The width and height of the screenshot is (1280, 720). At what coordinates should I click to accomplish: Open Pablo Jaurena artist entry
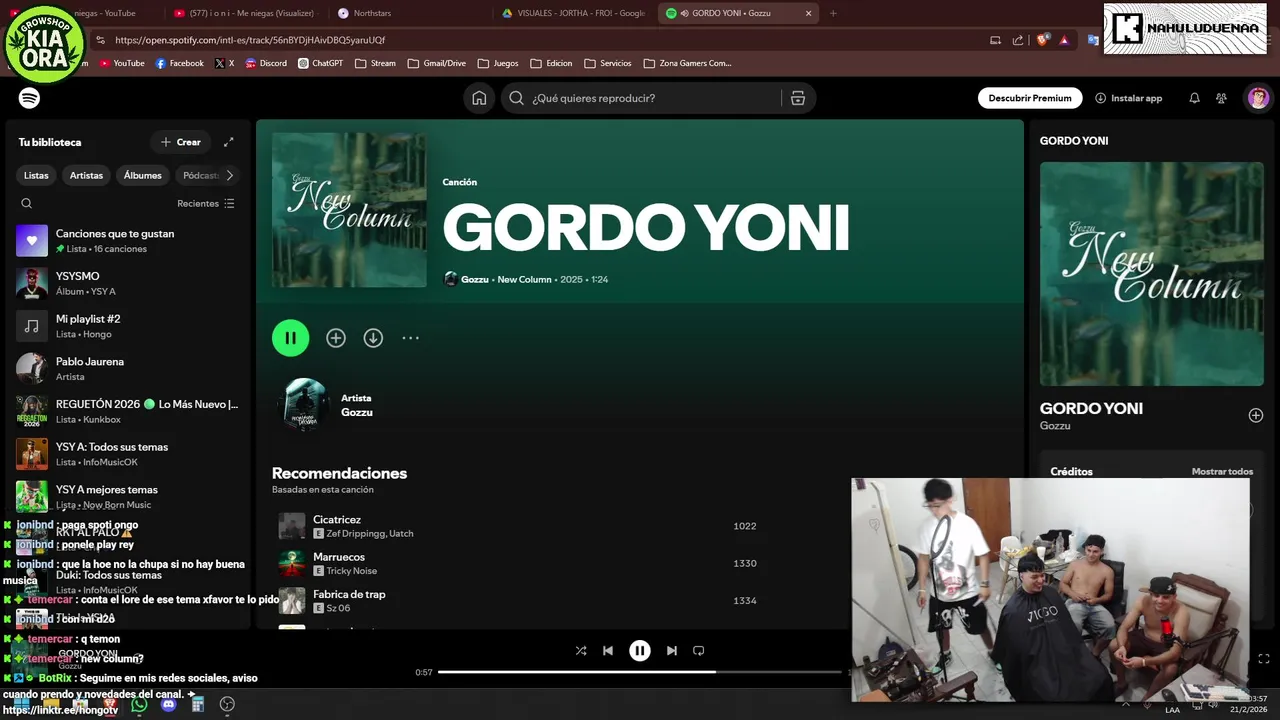point(128,368)
